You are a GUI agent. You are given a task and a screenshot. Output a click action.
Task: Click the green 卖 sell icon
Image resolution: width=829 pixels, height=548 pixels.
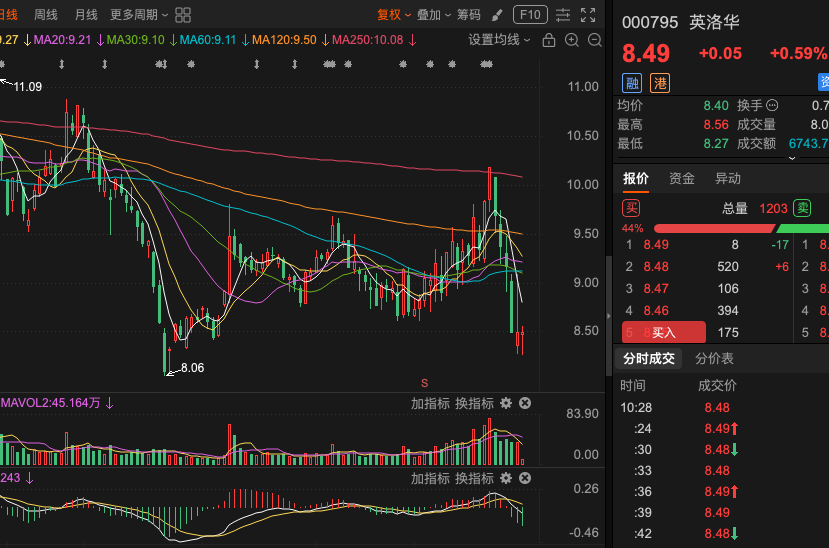[802, 208]
